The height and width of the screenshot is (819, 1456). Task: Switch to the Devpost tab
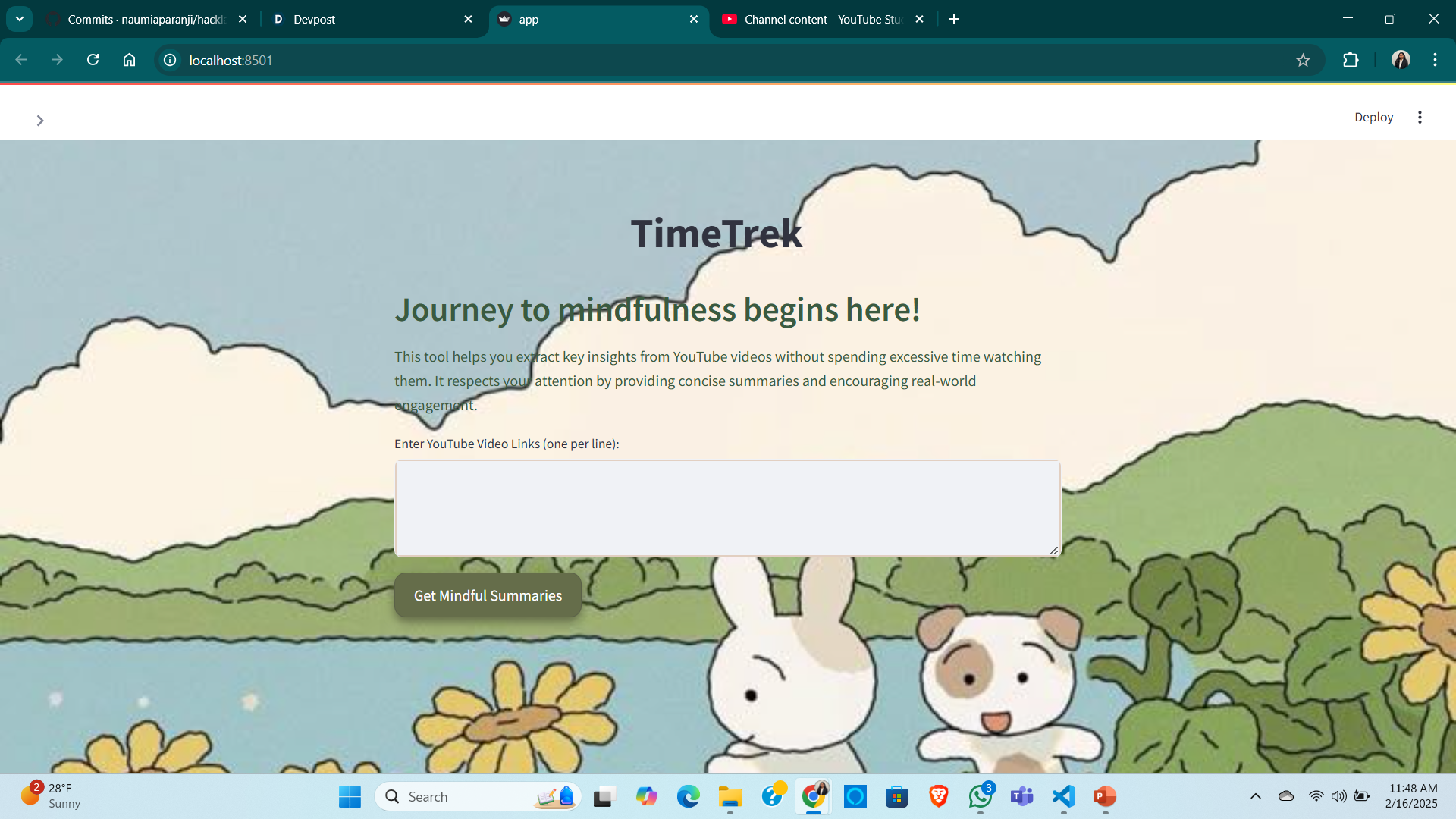(x=364, y=20)
